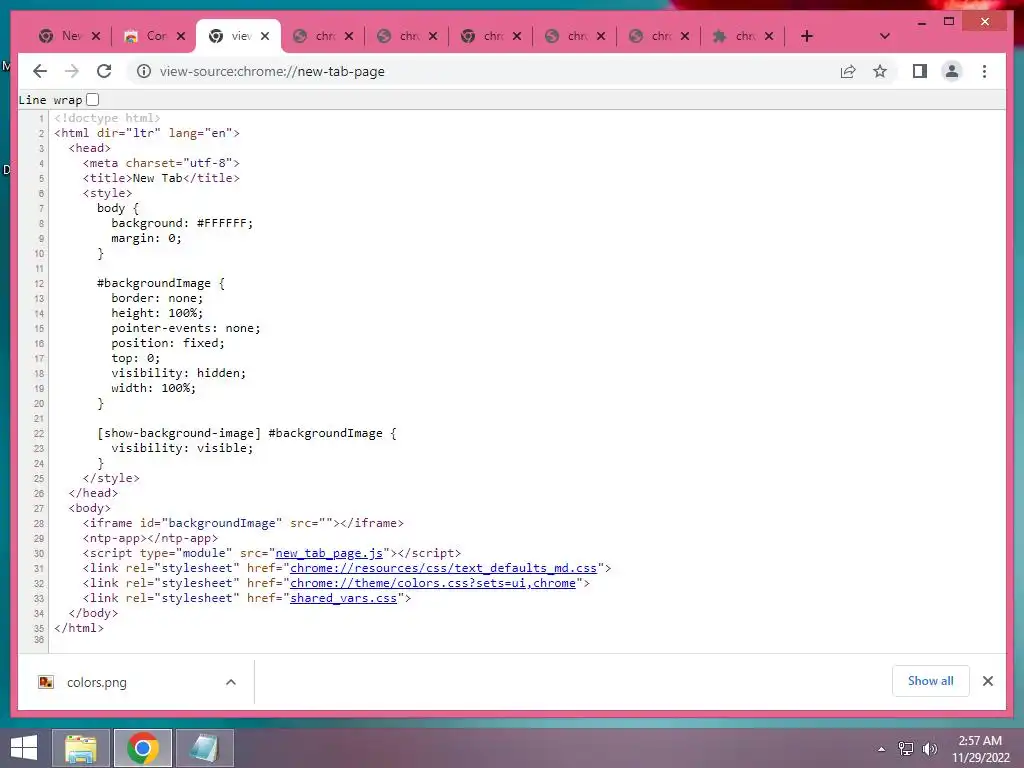The image size is (1024, 768).
Task: Open Chrome's three-dot menu
Action: pos(984,71)
